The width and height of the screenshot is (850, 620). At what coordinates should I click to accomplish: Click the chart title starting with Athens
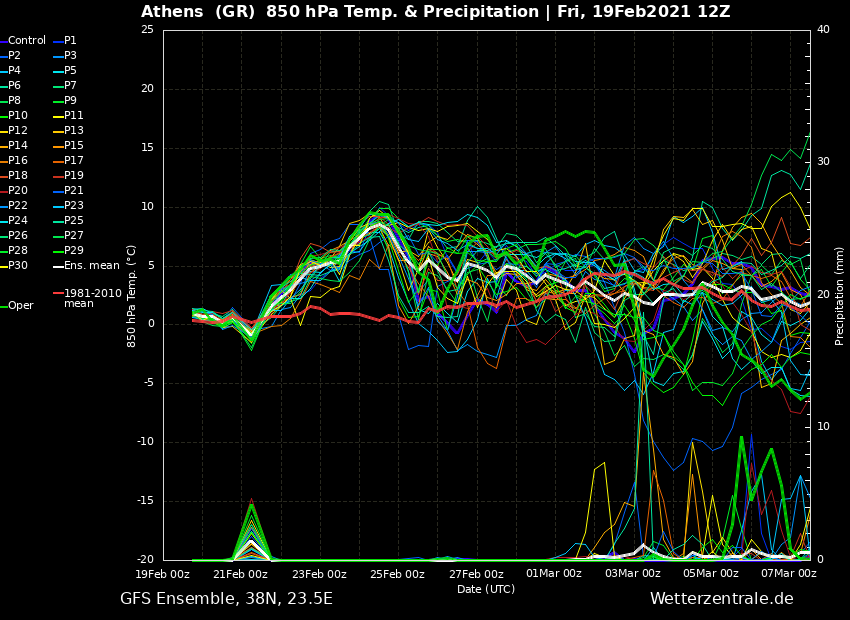[x=435, y=12]
